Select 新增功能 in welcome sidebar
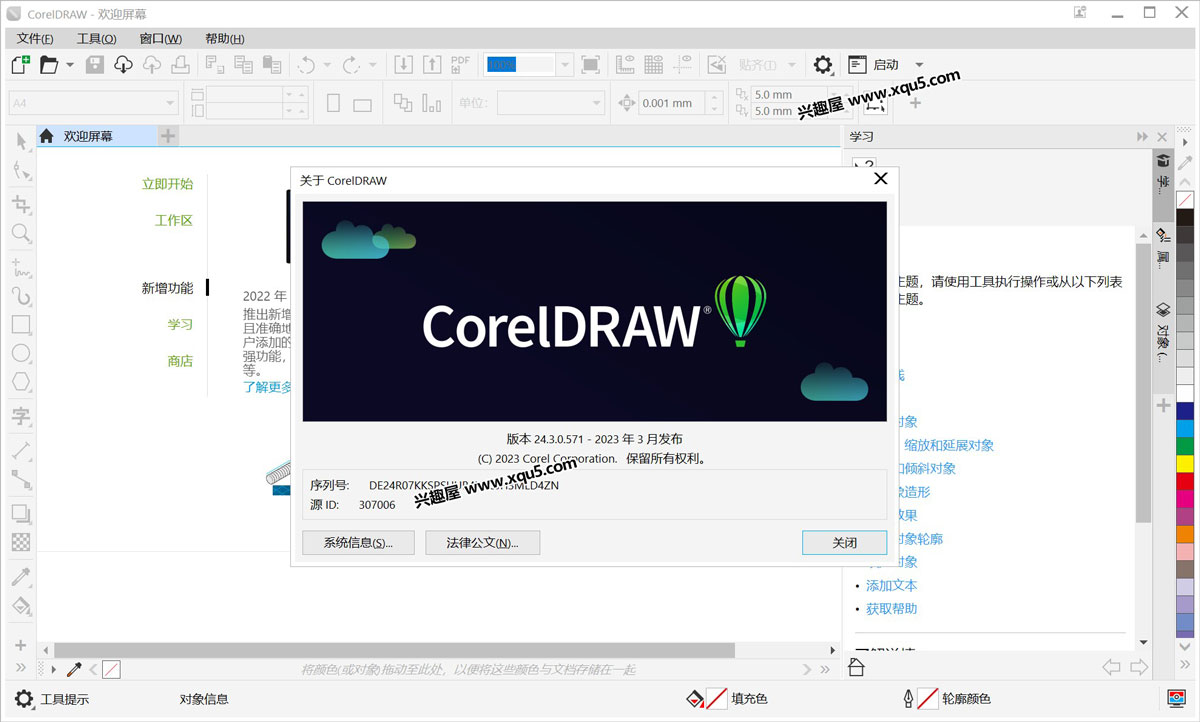The height and width of the screenshot is (722, 1200). (x=167, y=288)
